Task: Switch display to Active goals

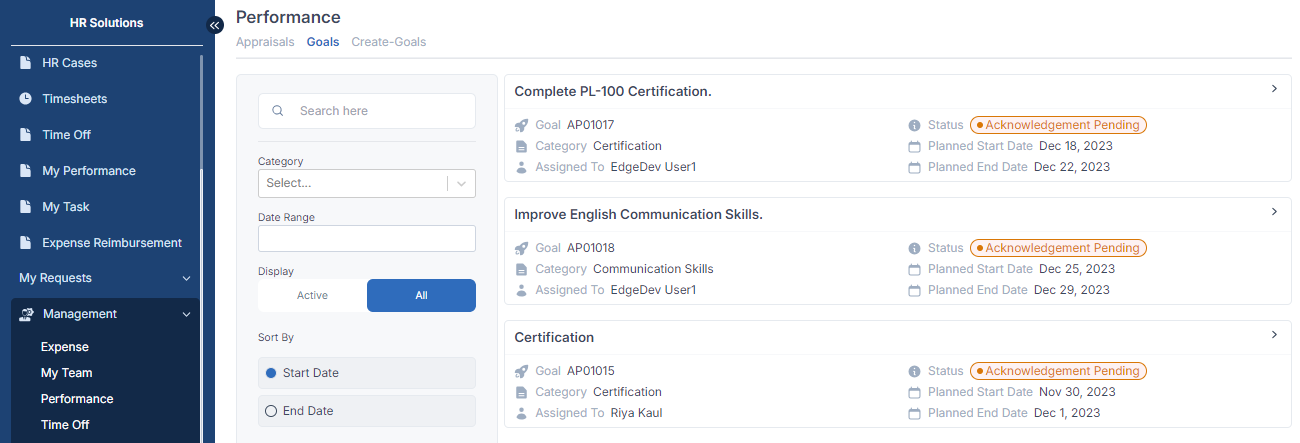Action: [x=312, y=296]
